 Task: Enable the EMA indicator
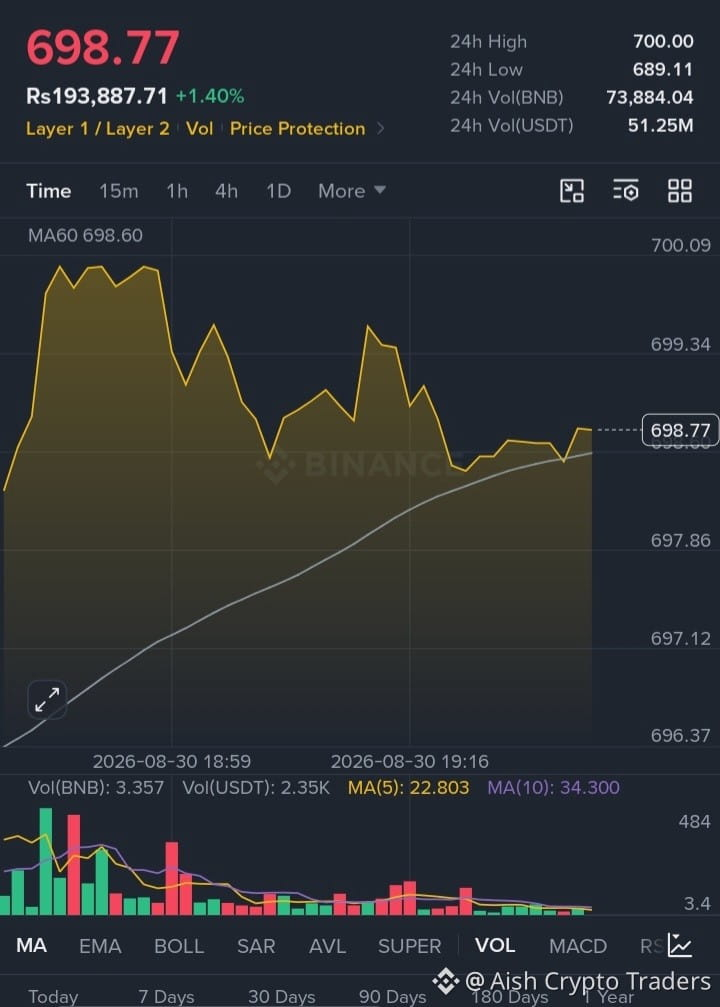pos(100,945)
